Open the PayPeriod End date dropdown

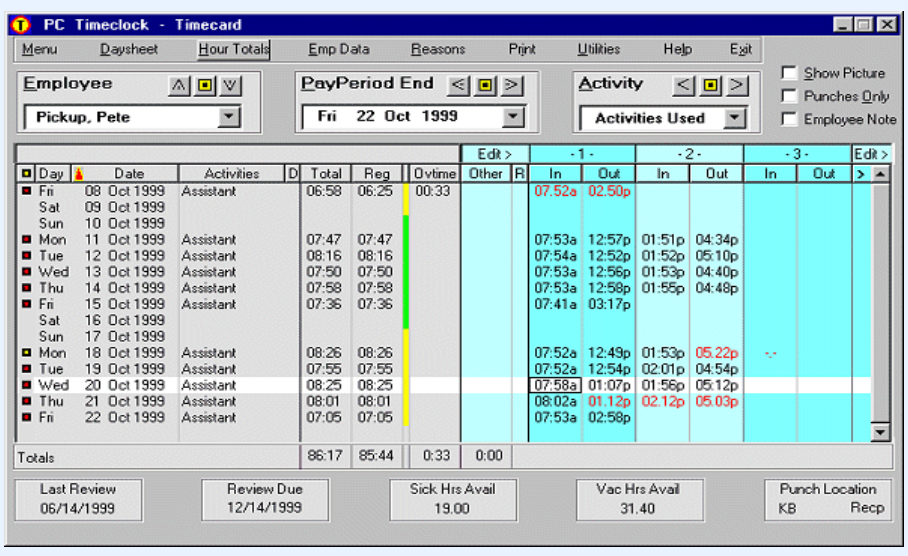[513, 116]
